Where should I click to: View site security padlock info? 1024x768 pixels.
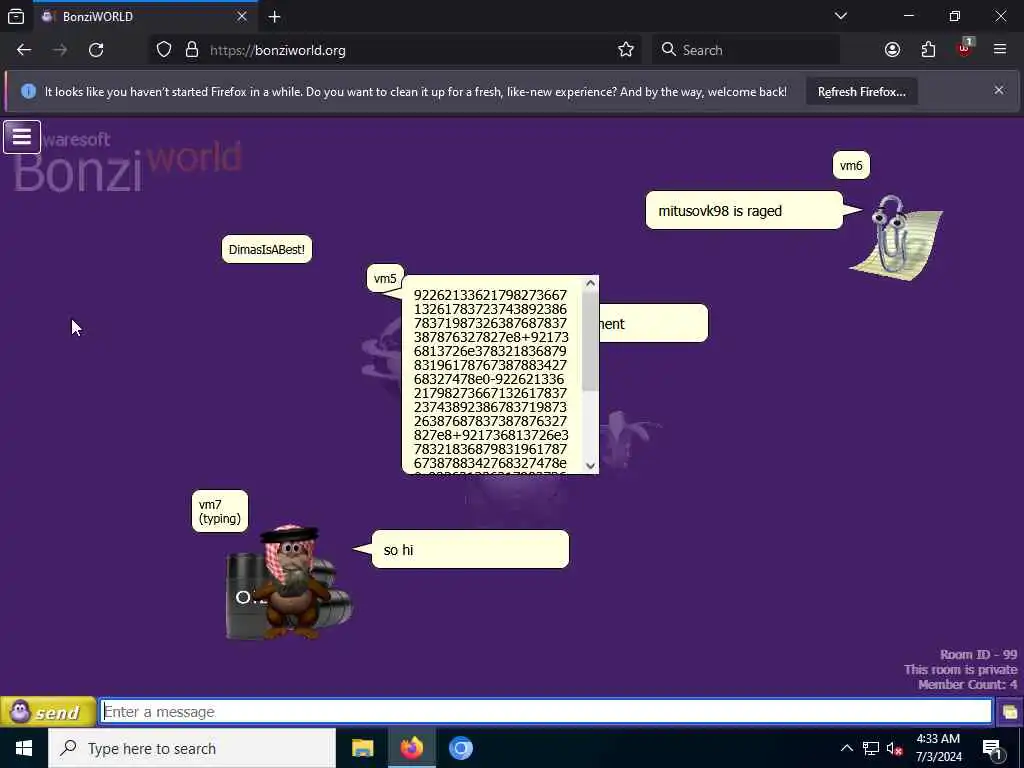click(x=191, y=50)
